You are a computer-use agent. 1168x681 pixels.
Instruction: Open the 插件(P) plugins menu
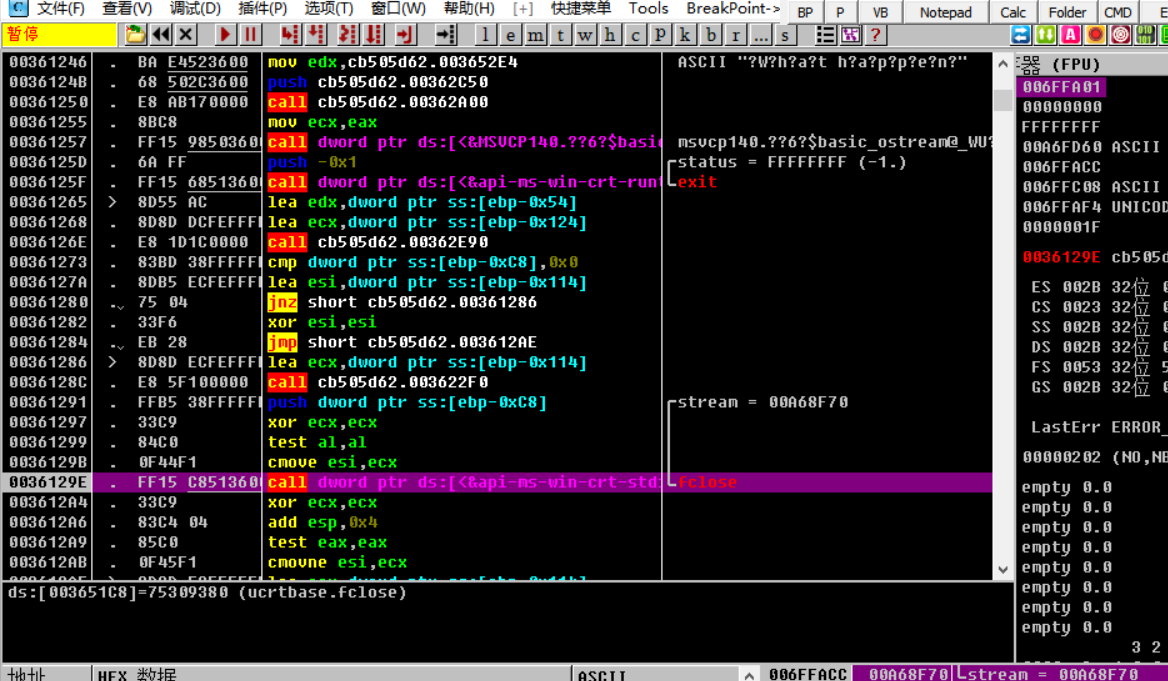(x=263, y=9)
